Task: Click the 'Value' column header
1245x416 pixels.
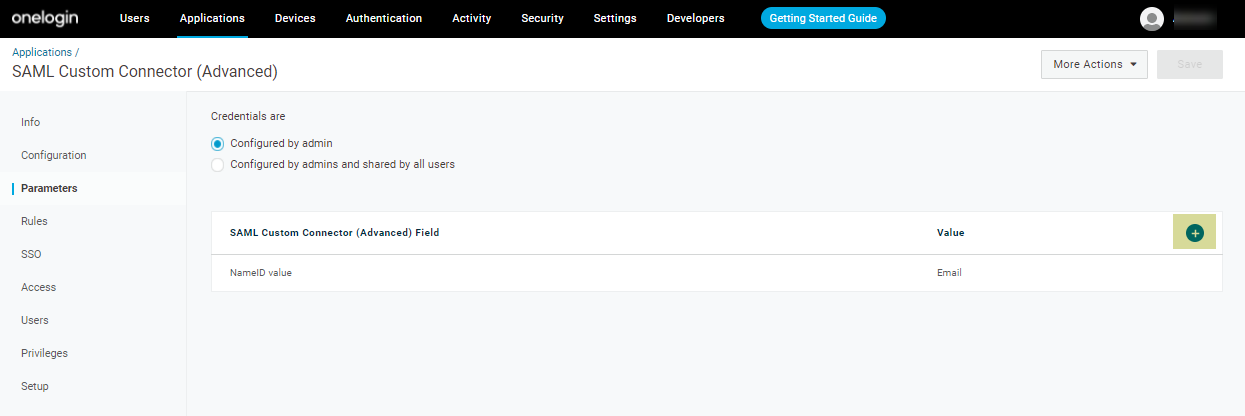Action: pyautogui.click(x=950, y=232)
